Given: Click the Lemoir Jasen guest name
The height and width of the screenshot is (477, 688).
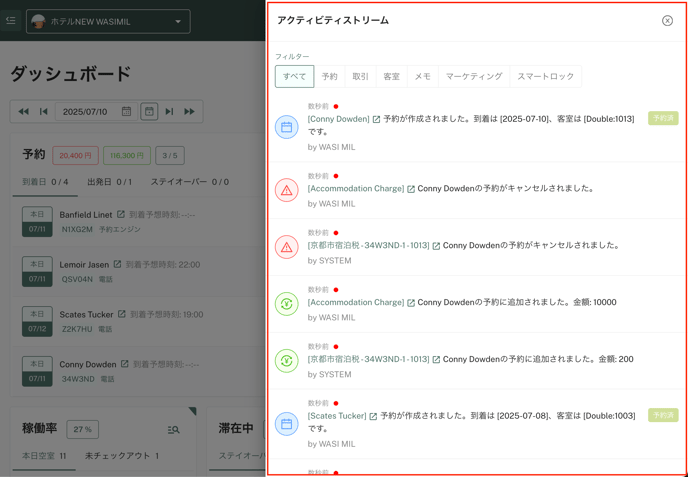Looking at the screenshot, I should click(x=84, y=265).
